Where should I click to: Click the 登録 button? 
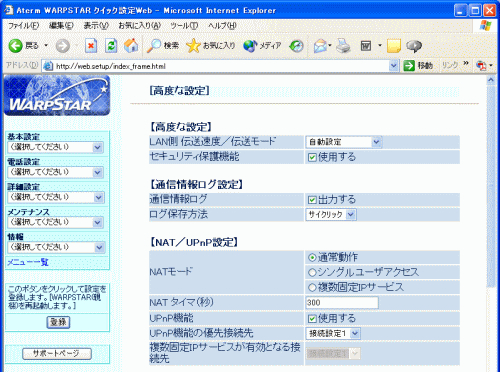click(58, 322)
